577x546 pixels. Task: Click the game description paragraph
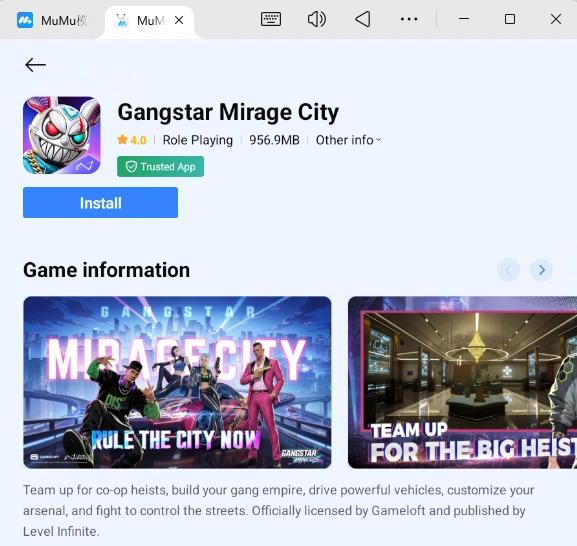(x=279, y=511)
